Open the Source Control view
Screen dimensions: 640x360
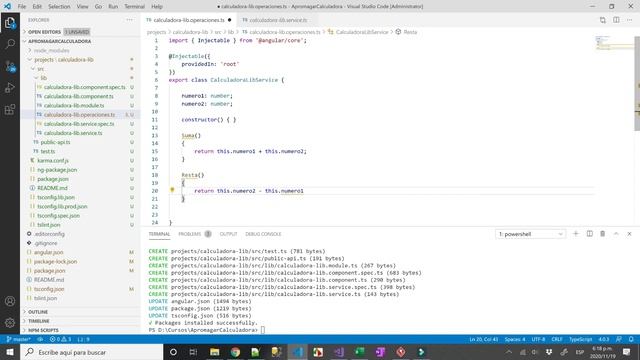[10, 66]
